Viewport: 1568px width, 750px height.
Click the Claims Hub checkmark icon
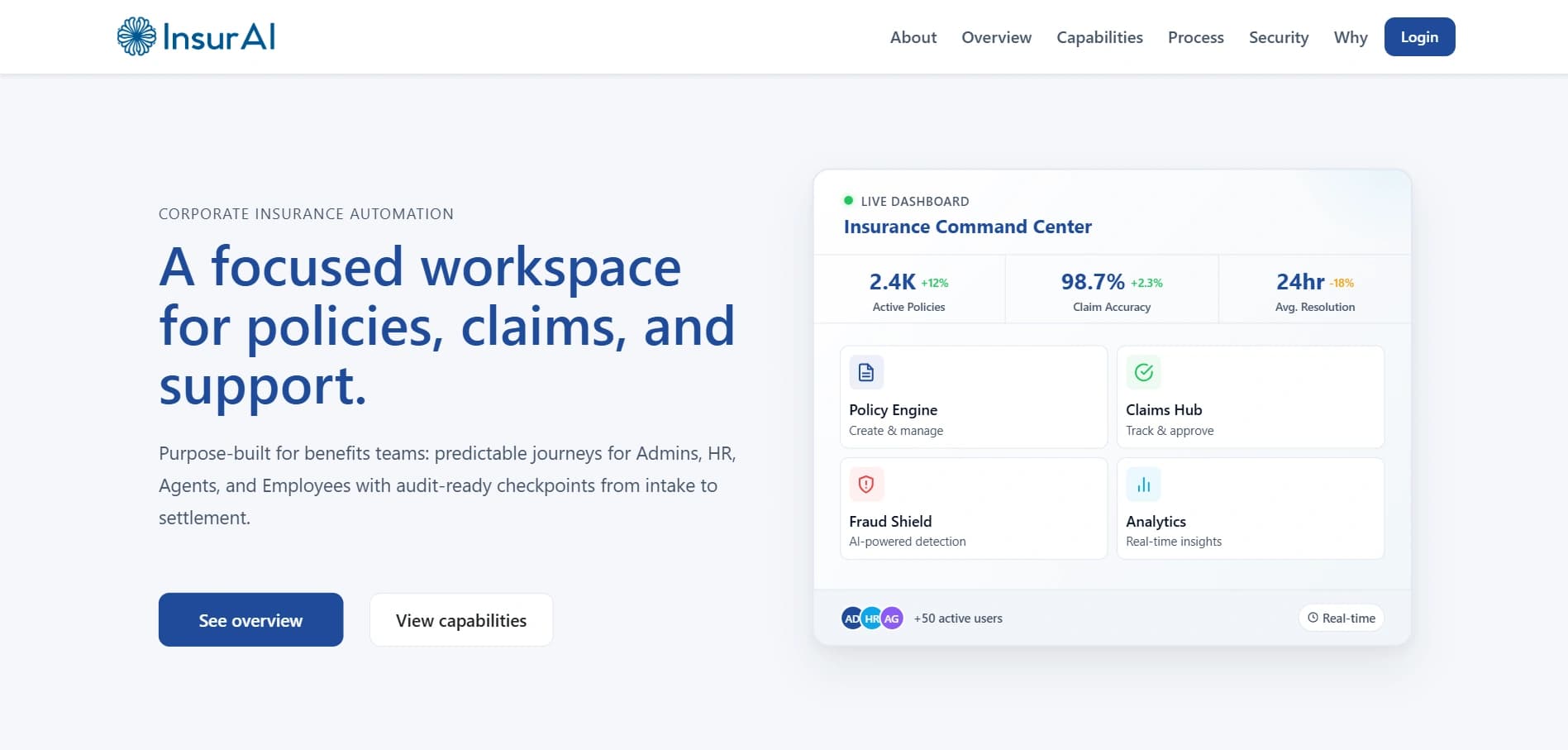click(1143, 372)
